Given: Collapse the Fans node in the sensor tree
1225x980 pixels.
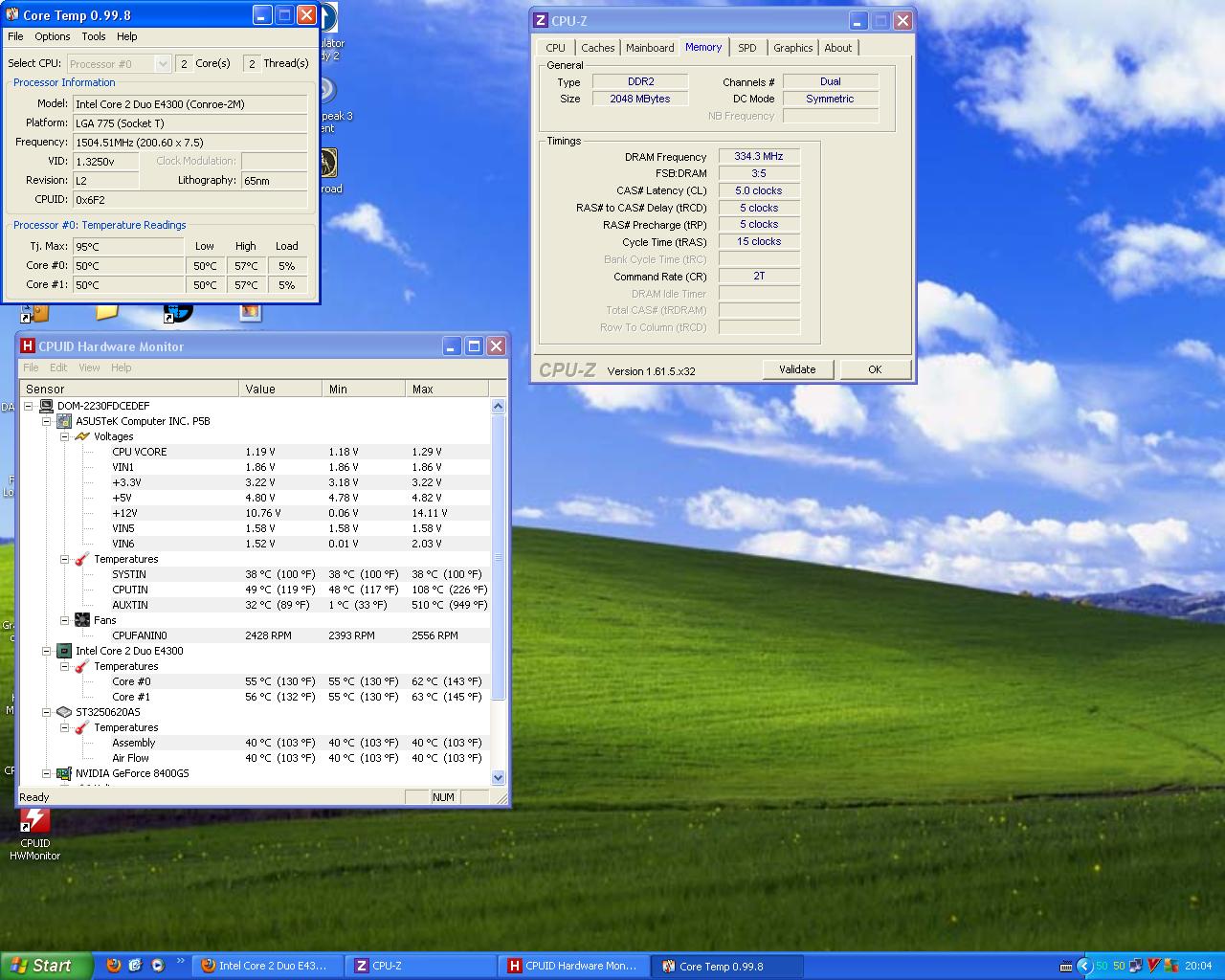Looking at the screenshot, I should tap(65, 620).
